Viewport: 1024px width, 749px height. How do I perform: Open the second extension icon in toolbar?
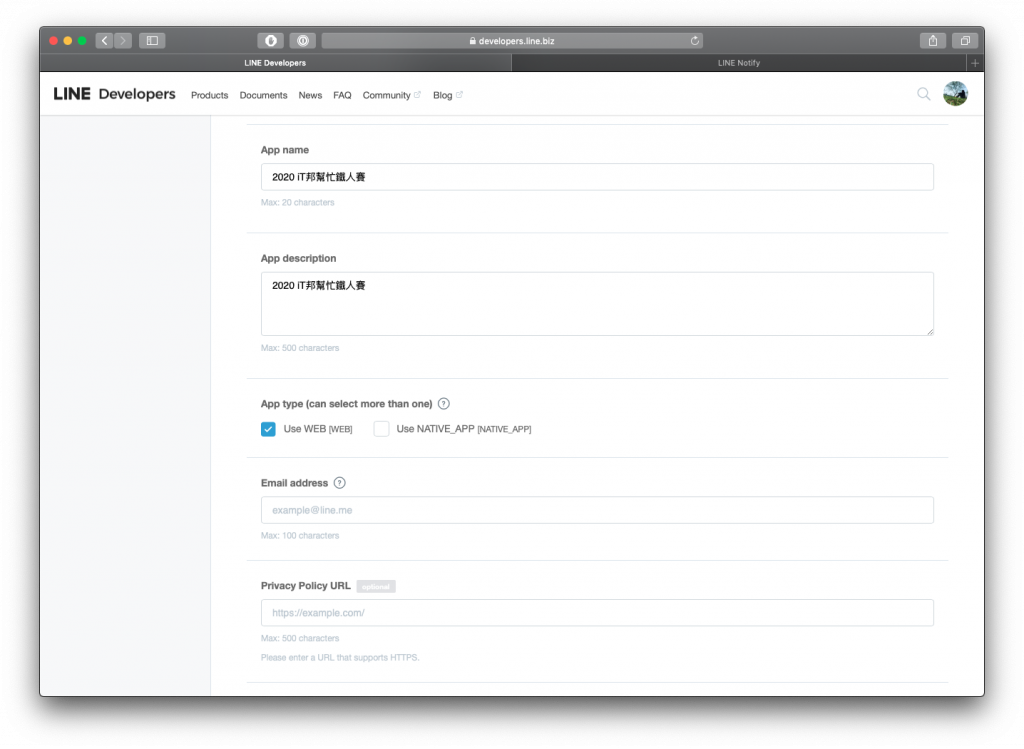303,40
